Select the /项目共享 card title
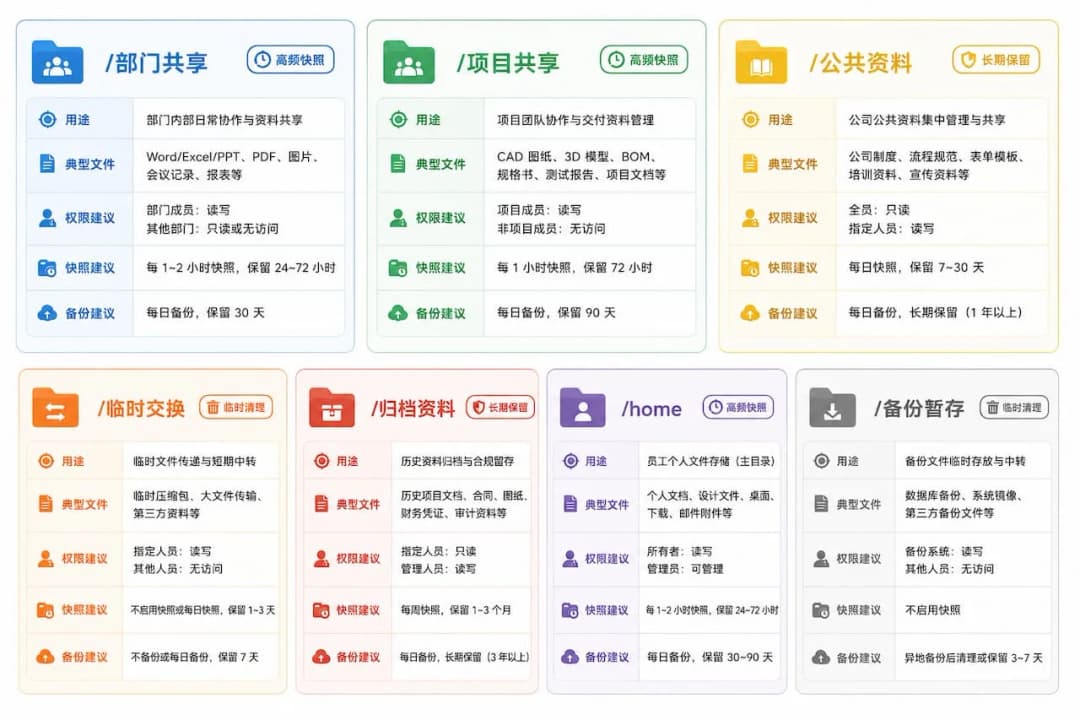 click(x=508, y=63)
